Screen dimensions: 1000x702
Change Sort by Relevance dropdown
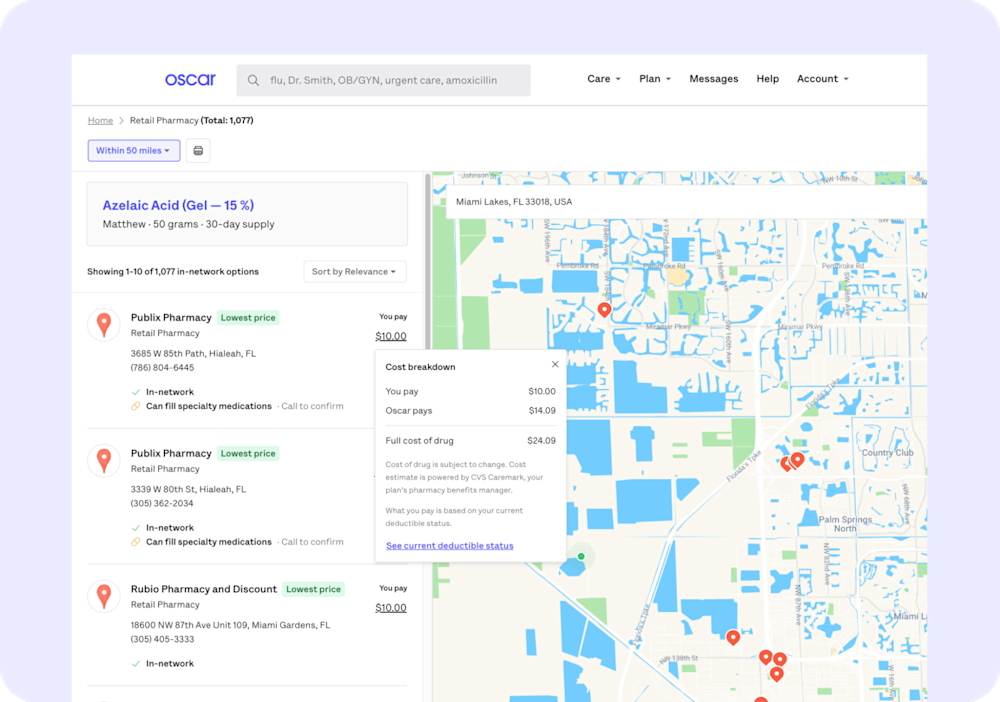tap(355, 272)
